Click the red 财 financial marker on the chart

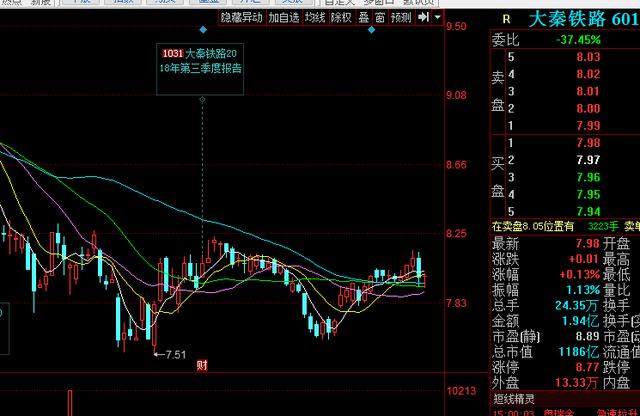[x=201, y=364]
